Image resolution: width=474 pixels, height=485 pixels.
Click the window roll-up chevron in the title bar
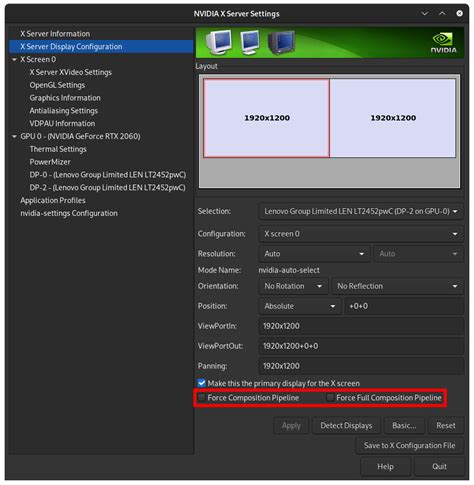coord(442,13)
